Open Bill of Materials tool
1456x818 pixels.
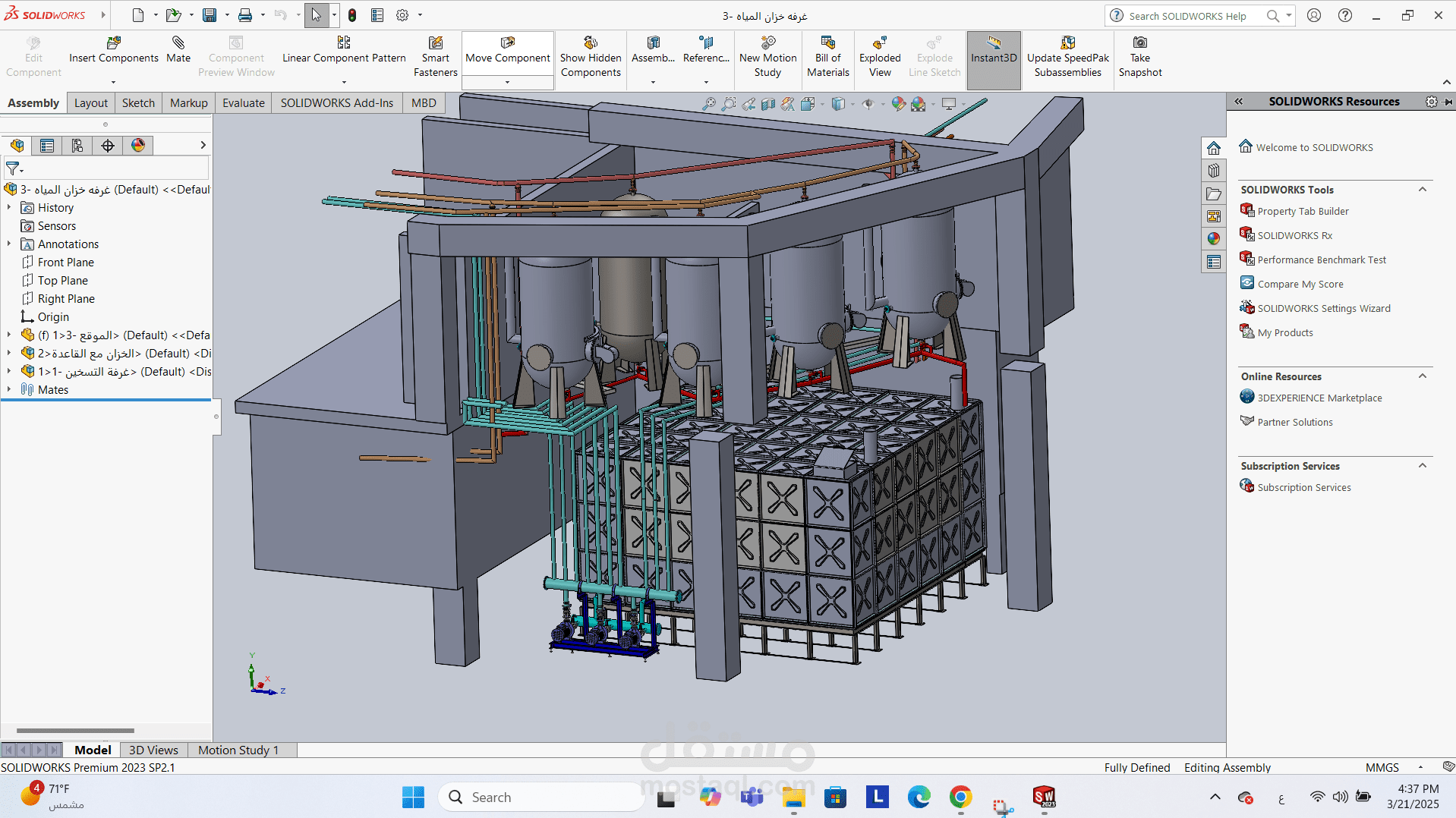[827, 57]
